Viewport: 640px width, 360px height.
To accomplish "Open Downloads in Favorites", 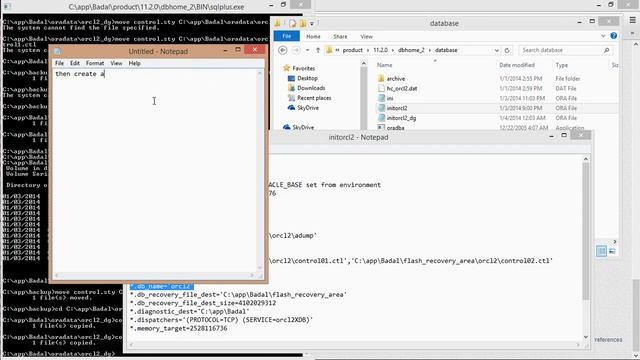I will [311, 88].
